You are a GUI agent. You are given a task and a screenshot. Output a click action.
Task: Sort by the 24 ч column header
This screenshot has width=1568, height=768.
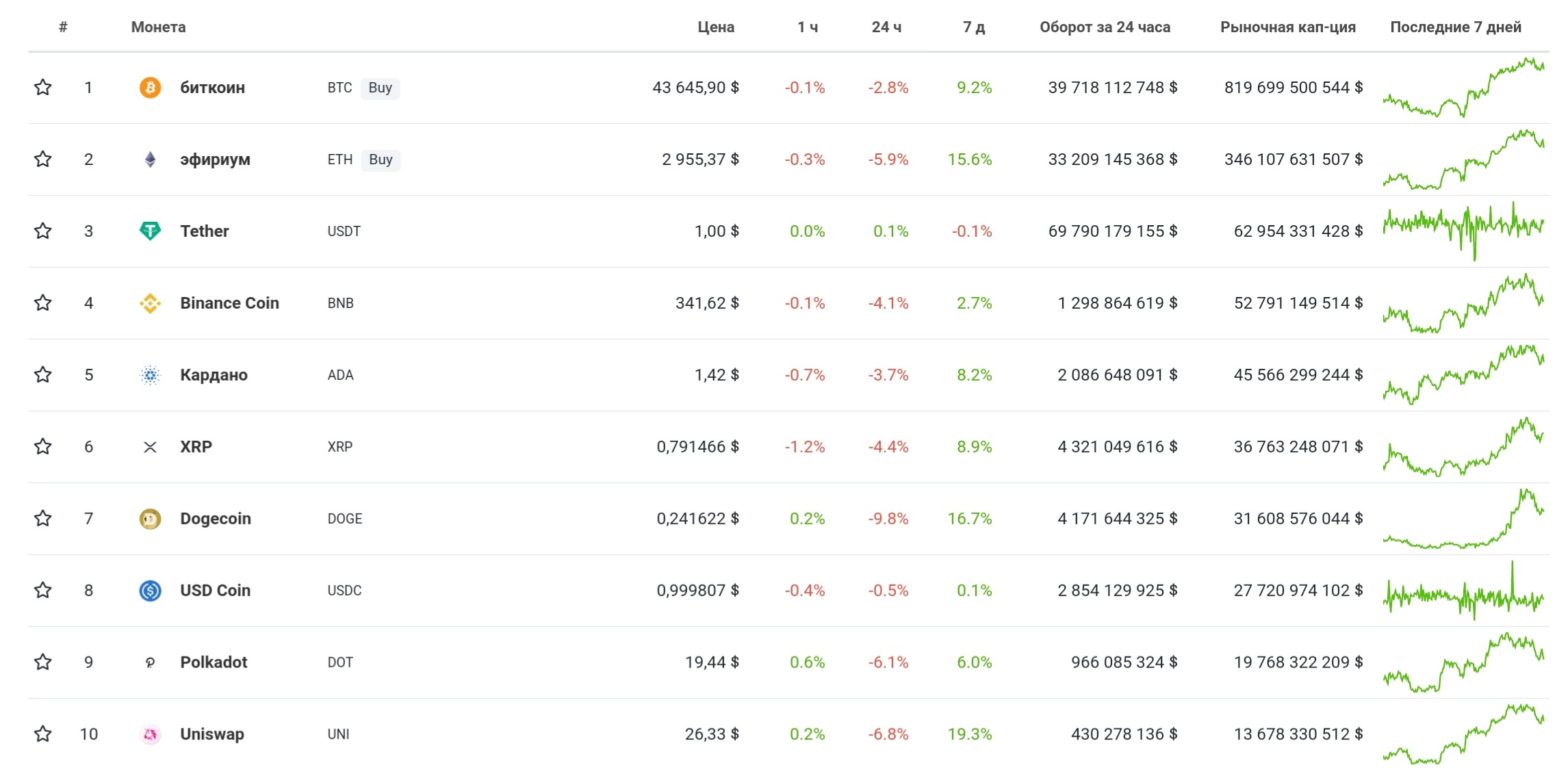click(x=886, y=27)
